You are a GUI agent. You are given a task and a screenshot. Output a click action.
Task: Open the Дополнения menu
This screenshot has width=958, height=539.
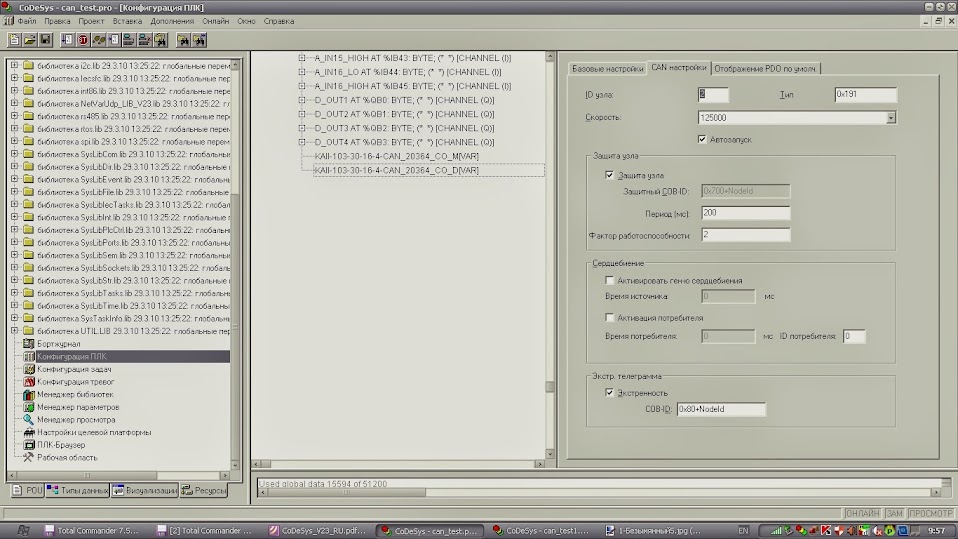(x=172, y=21)
